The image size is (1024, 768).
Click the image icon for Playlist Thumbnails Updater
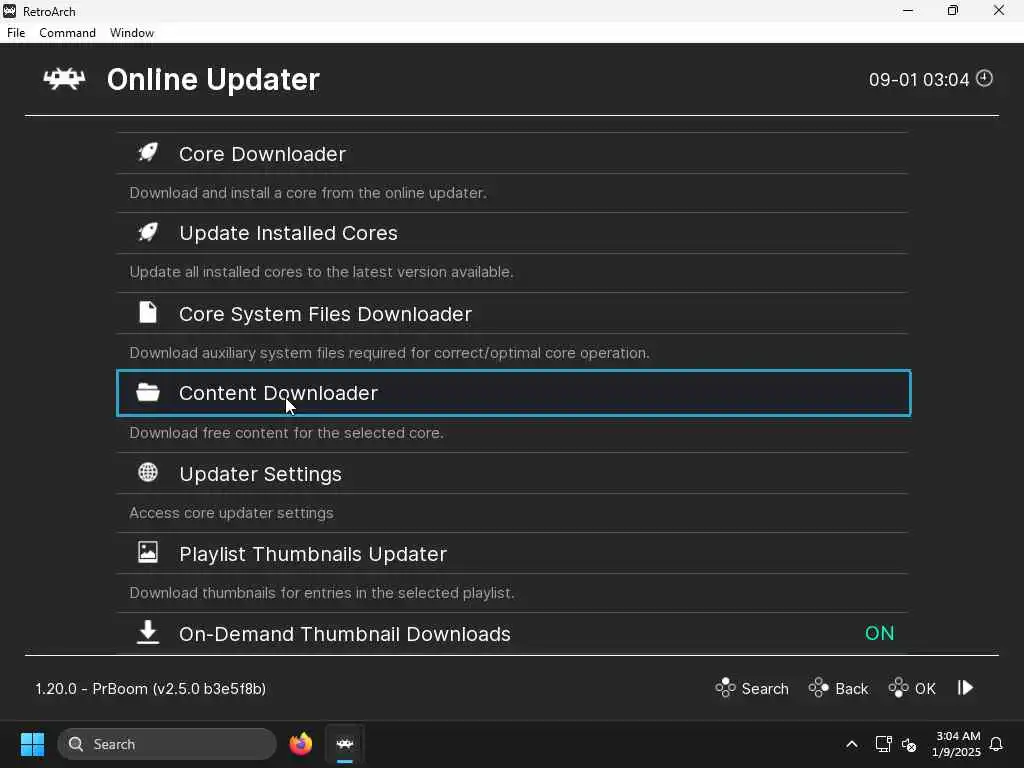tap(148, 552)
